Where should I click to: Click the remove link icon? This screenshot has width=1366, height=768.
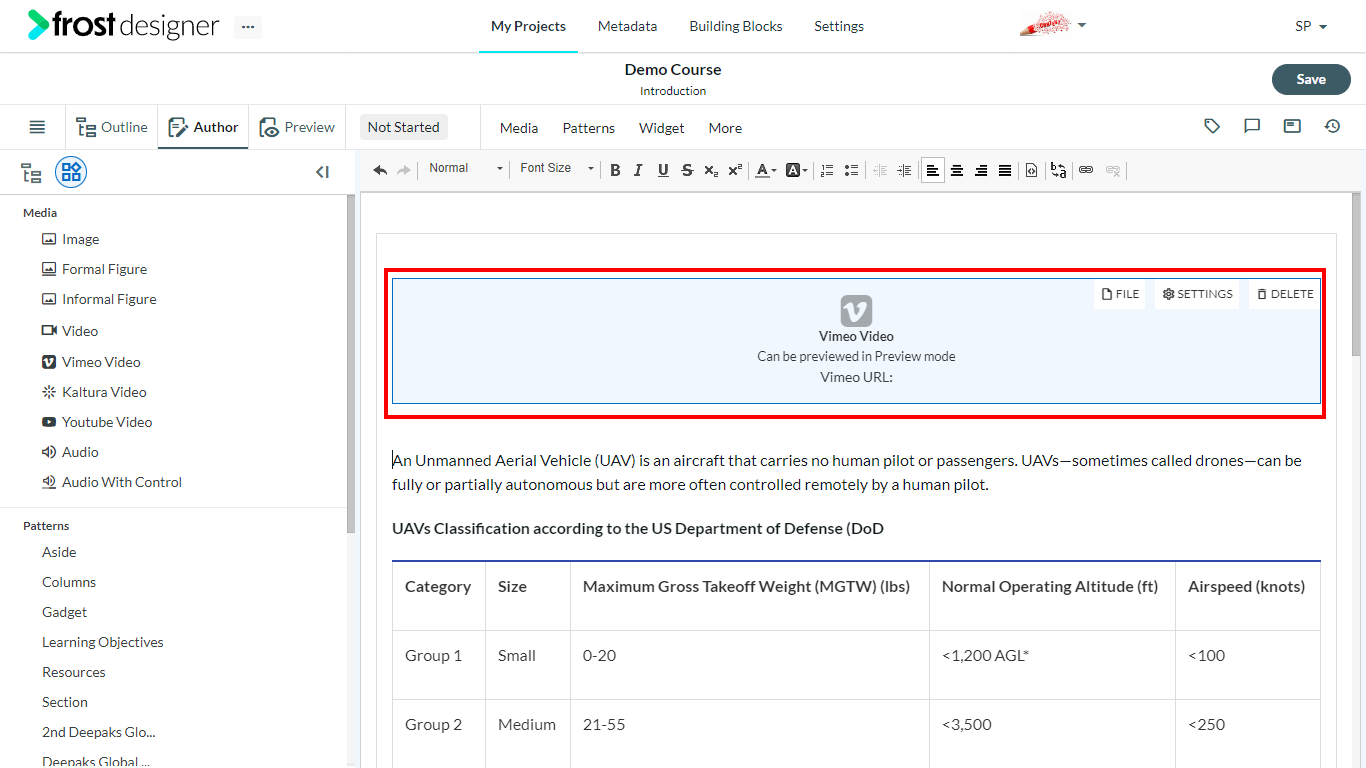click(x=1113, y=170)
